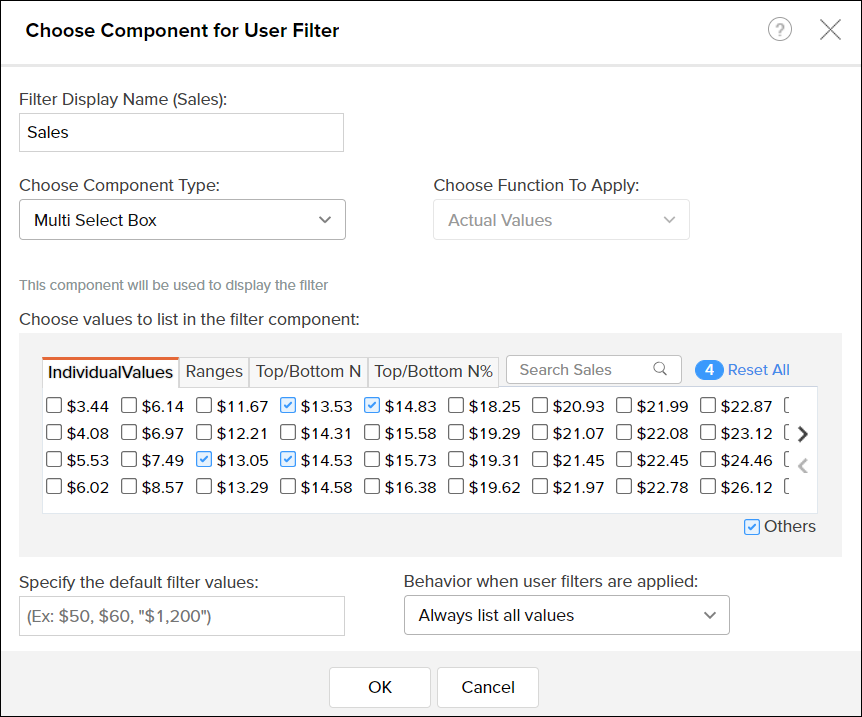Open the Top/Bottom N tab
The image size is (862, 717).
click(x=308, y=371)
